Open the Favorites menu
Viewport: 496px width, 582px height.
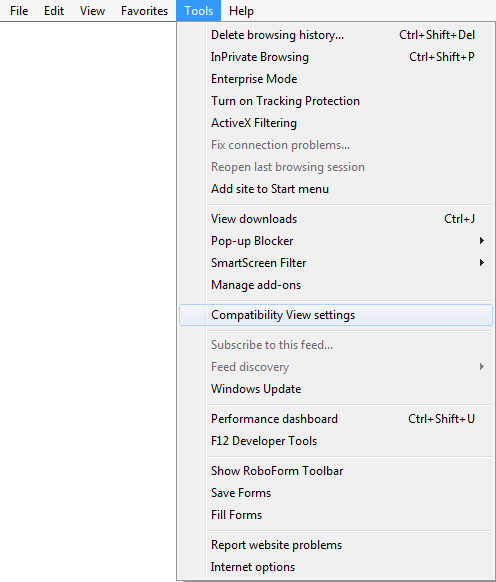coord(144,11)
